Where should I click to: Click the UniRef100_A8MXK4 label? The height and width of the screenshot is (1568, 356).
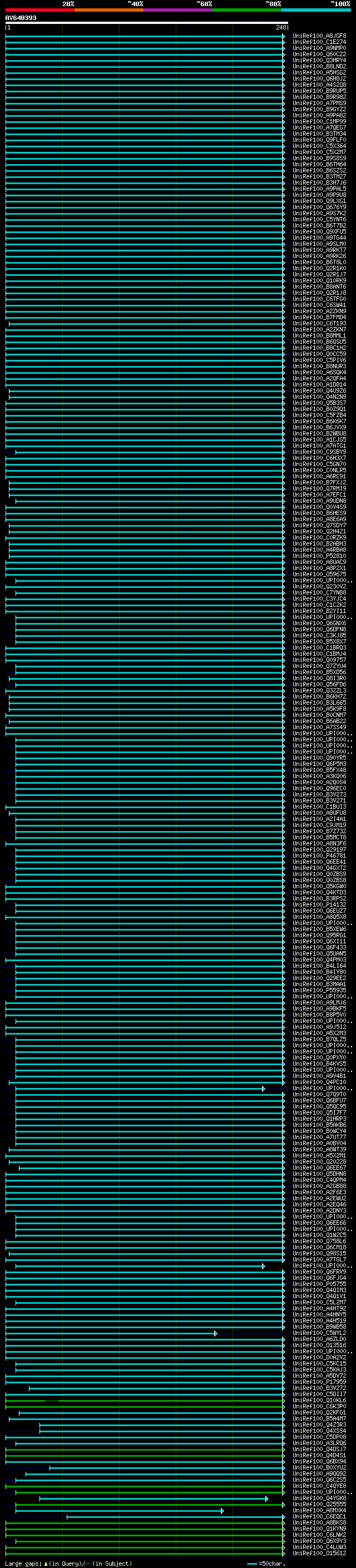319,1511
